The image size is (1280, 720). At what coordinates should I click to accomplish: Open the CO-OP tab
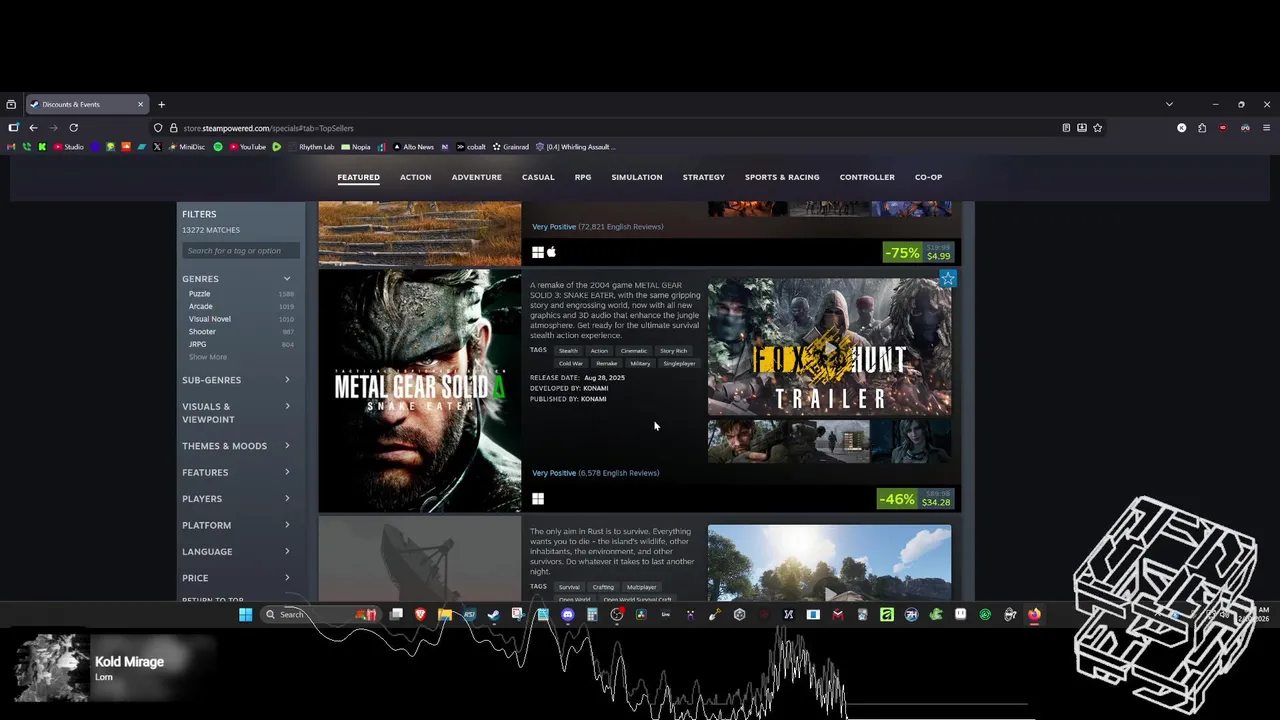tap(928, 177)
